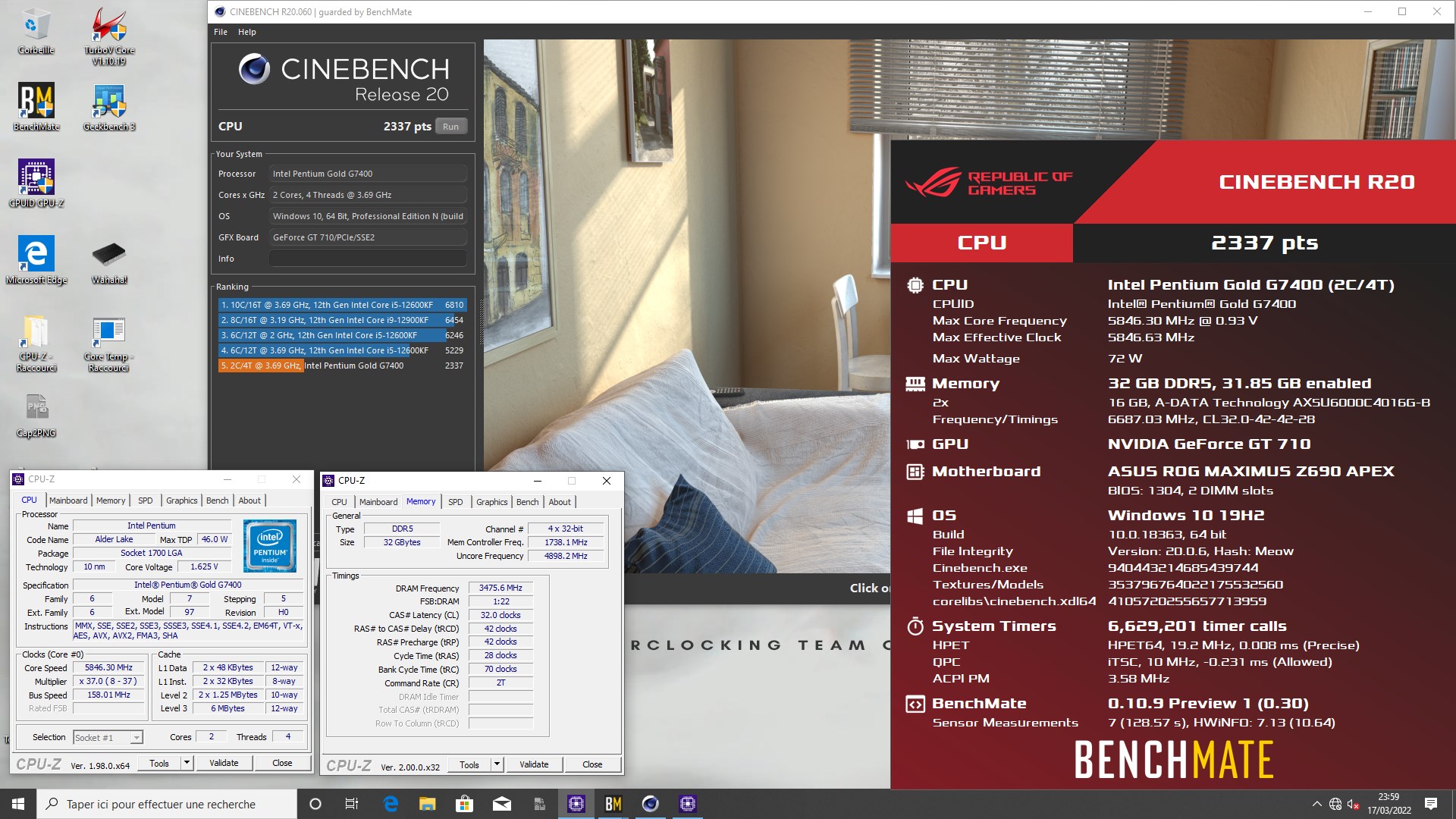Click Close button in CPU-Z 2.00 window
The image size is (1456, 819).
pos(592,764)
